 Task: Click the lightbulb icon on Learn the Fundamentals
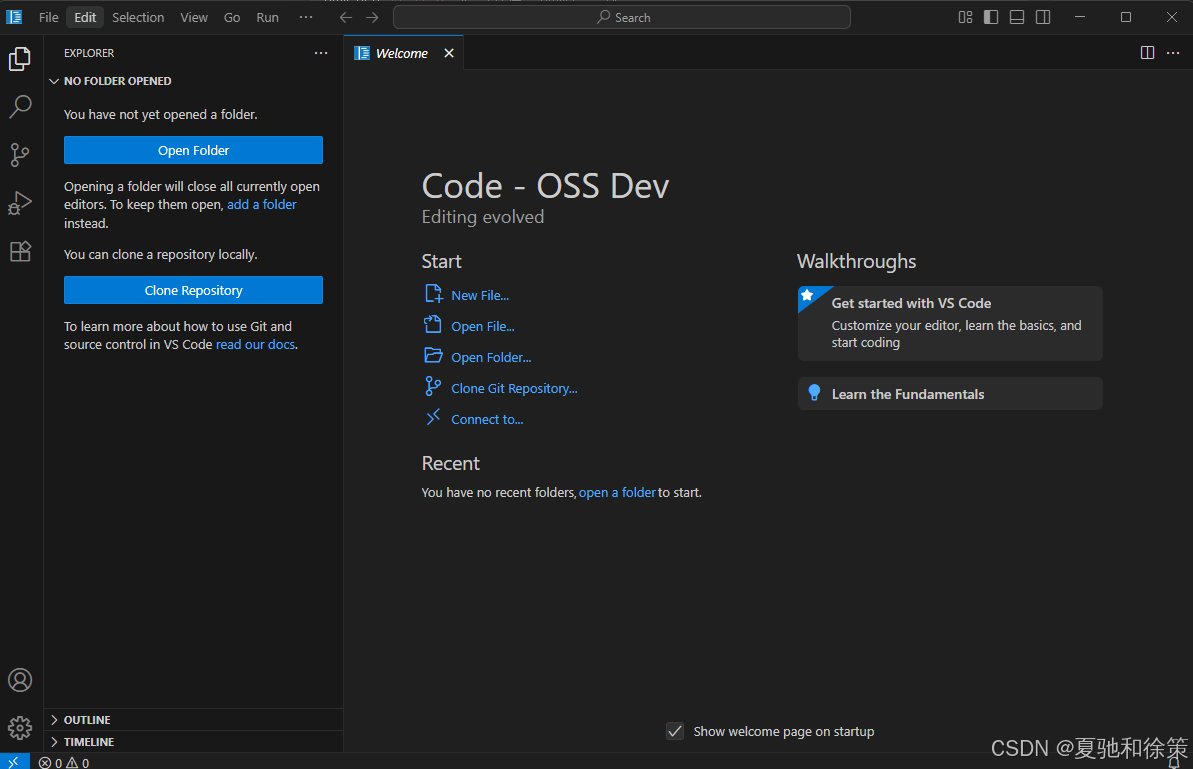coord(814,392)
